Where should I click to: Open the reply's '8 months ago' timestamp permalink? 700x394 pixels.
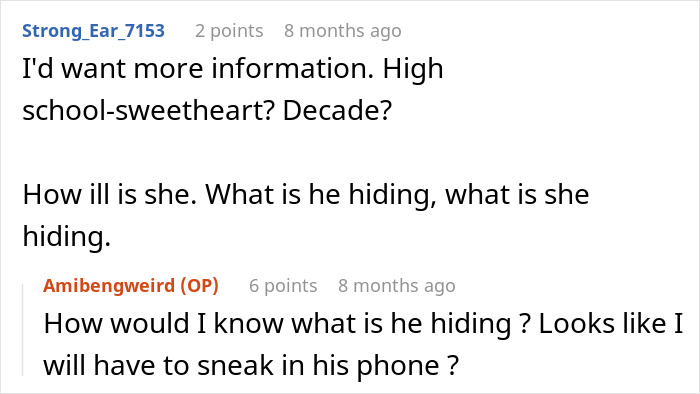point(396,286)
